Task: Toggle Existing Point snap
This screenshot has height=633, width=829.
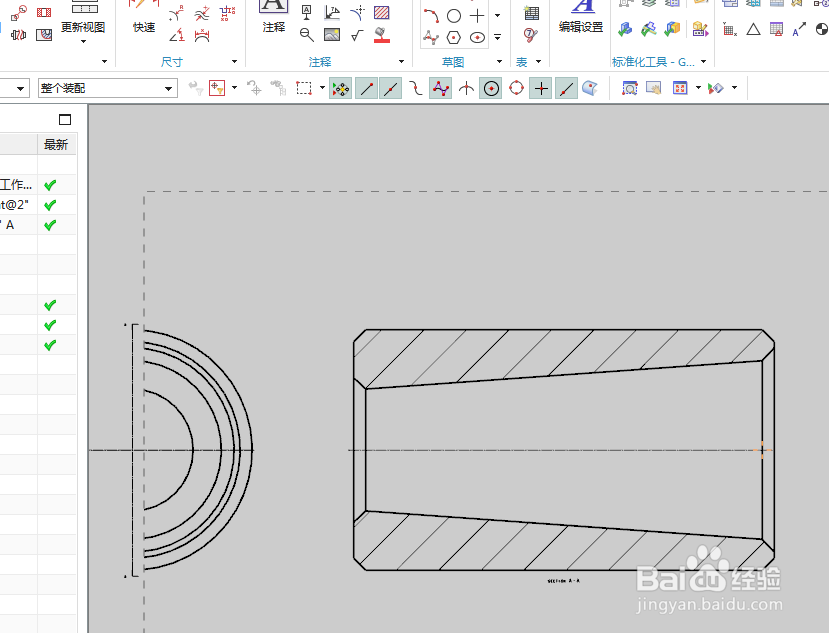Action: 541,88
